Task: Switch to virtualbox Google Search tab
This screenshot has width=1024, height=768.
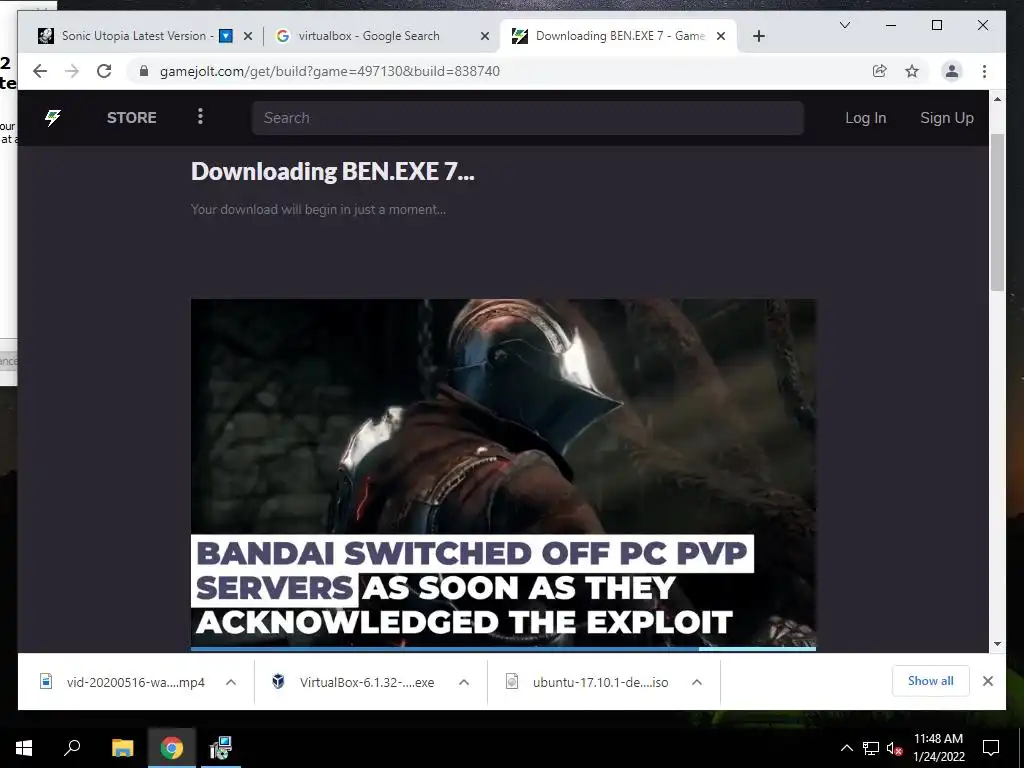Action: pos(369,36)
